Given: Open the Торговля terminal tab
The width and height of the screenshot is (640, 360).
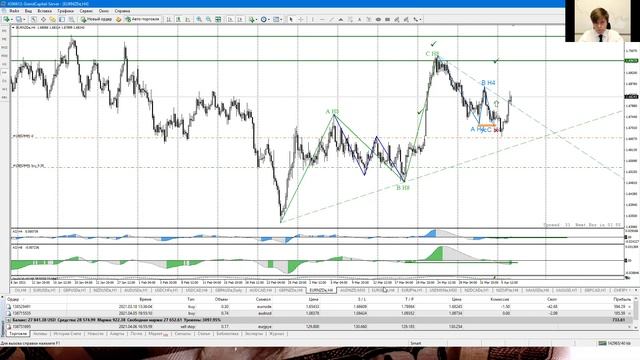Looking at the screenshot, I should [x=18, y=334].
